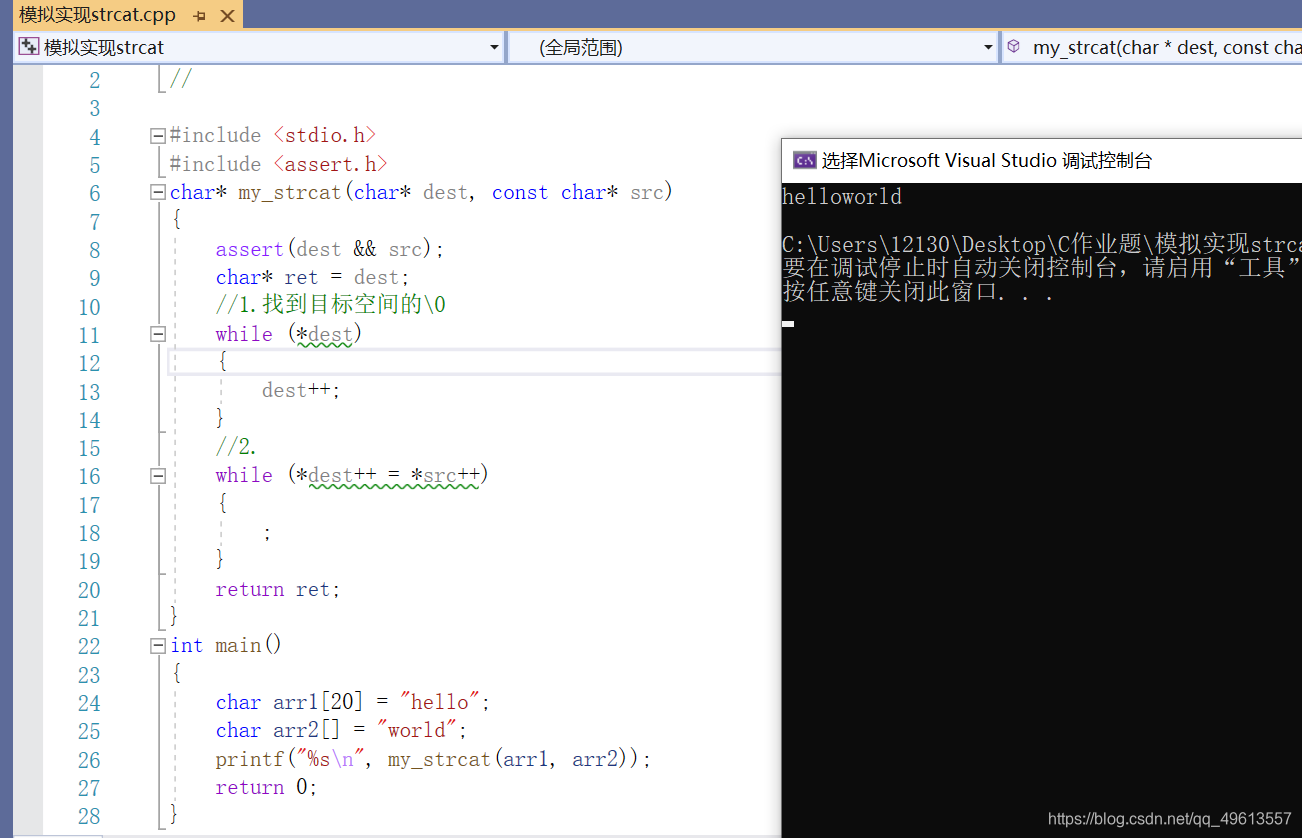Click line number 12 in the gutter
Image resolution: width=1302 pixels, height=838 pixels.
[x=89, y=363]
